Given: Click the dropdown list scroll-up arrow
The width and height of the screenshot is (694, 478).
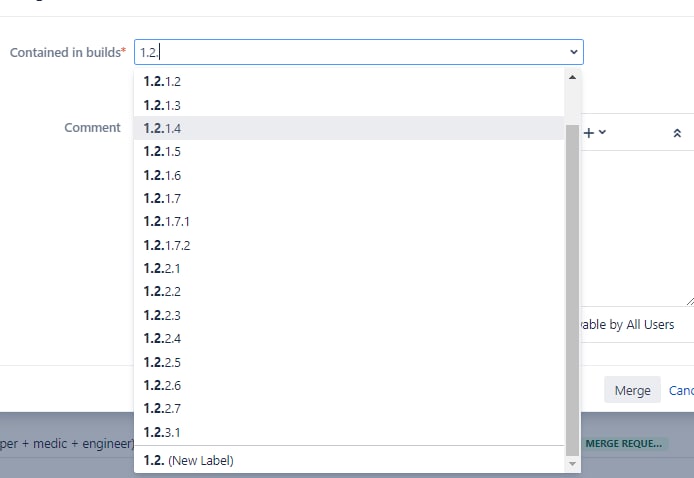Looking at the screenshot, I should [x=572, y=77].
